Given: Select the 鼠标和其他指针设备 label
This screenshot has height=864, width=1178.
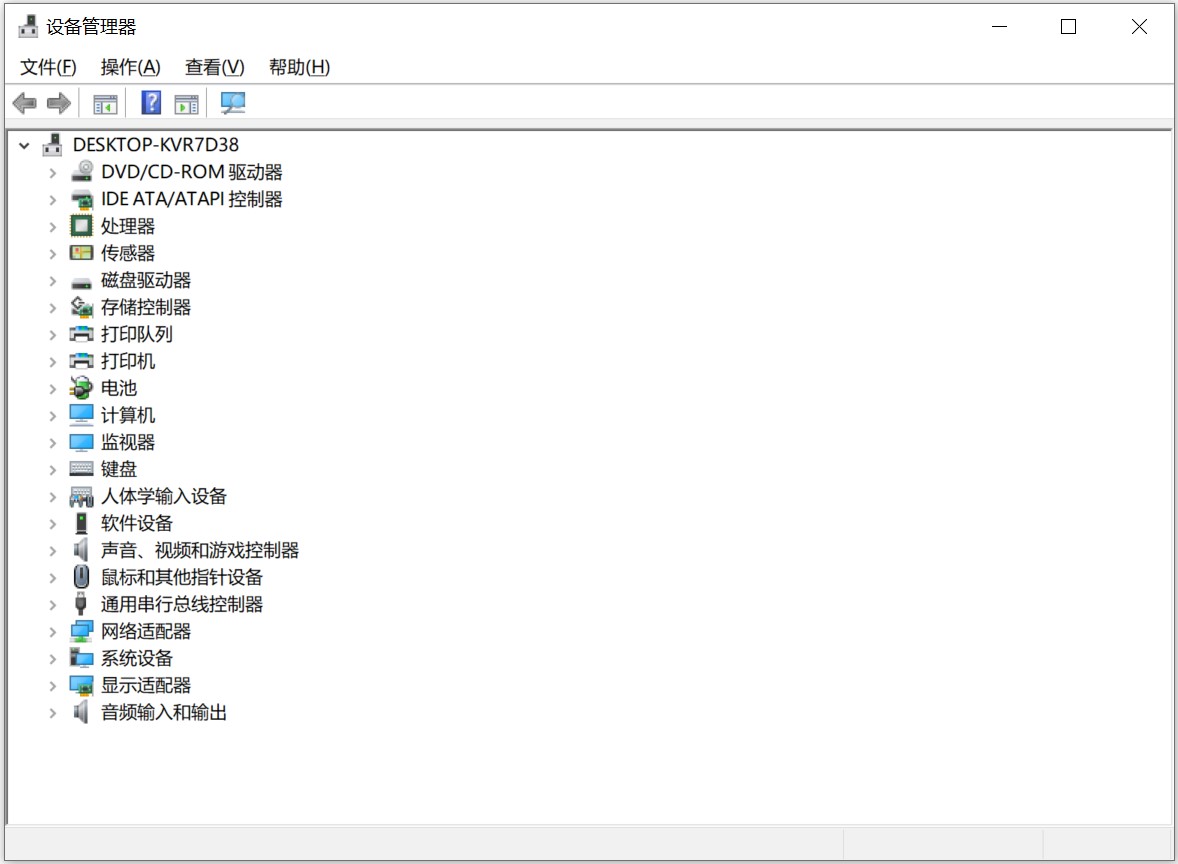Looking at the screenshot, I should 182,578.
